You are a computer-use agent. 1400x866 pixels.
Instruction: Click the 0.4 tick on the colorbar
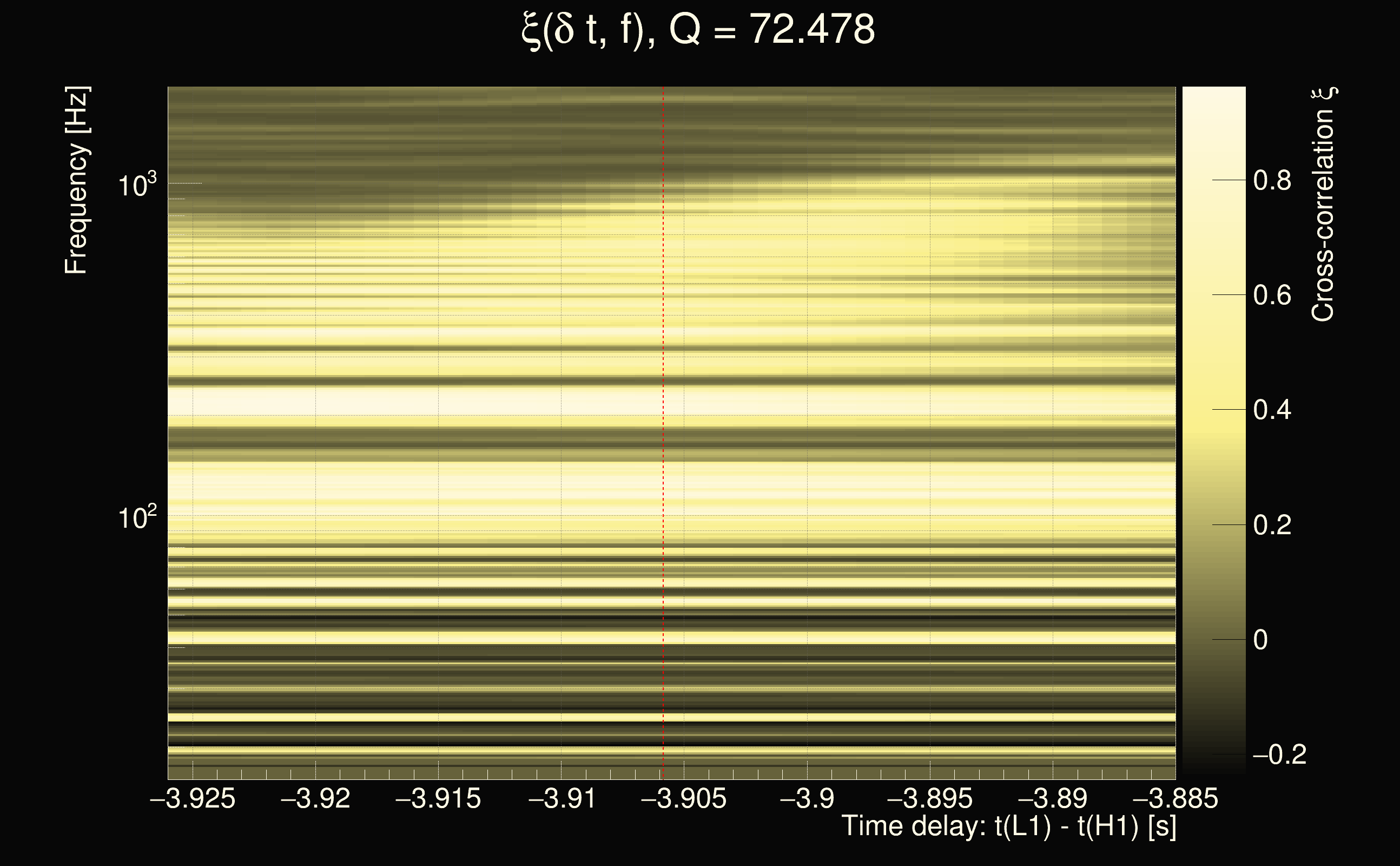pos(1272,410)
